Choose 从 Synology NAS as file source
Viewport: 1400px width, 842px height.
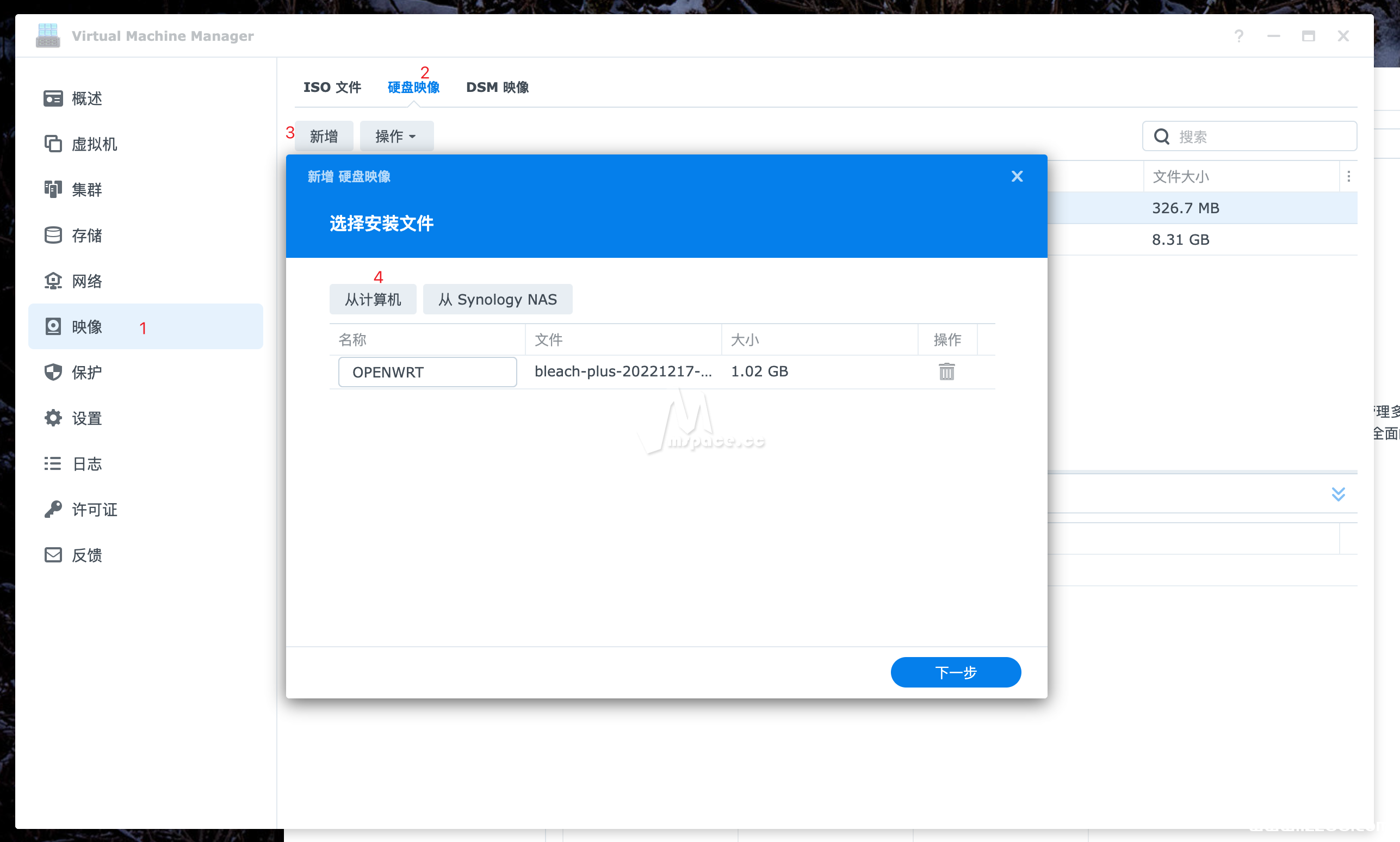(x=498, y=299)
